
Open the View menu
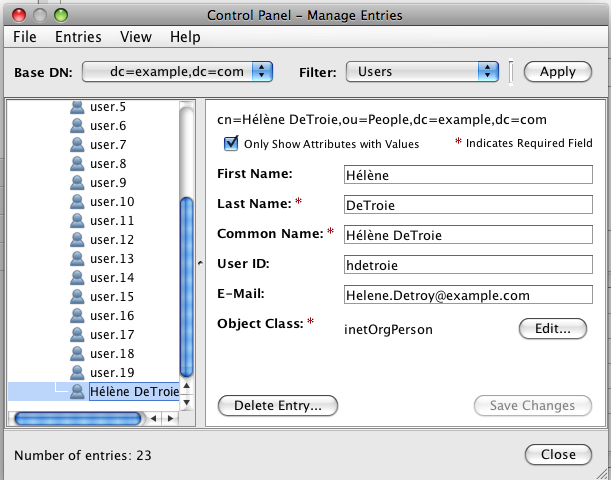coord(136,36)
